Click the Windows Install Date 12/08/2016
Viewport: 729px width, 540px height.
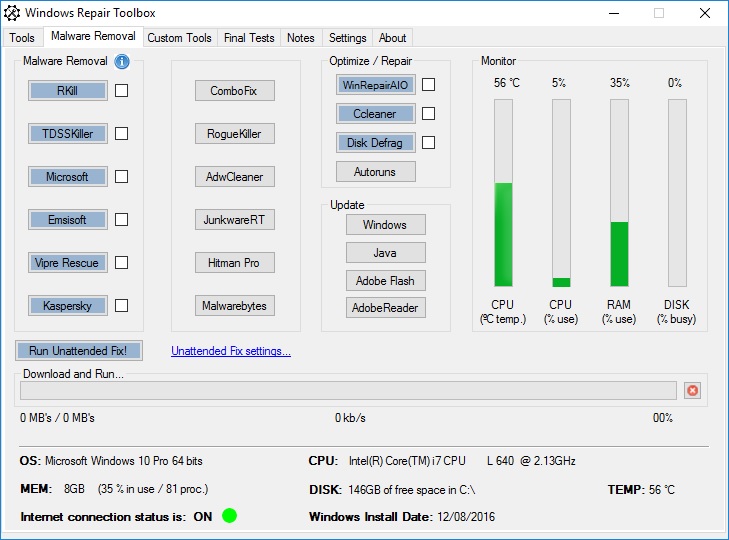coord(402,517)
